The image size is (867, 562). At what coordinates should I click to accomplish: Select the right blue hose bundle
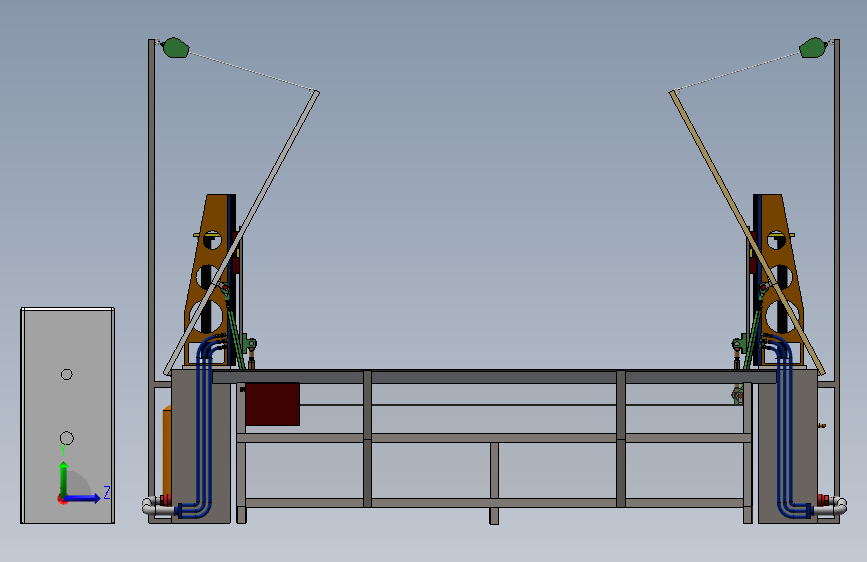(x=785, y=426)
